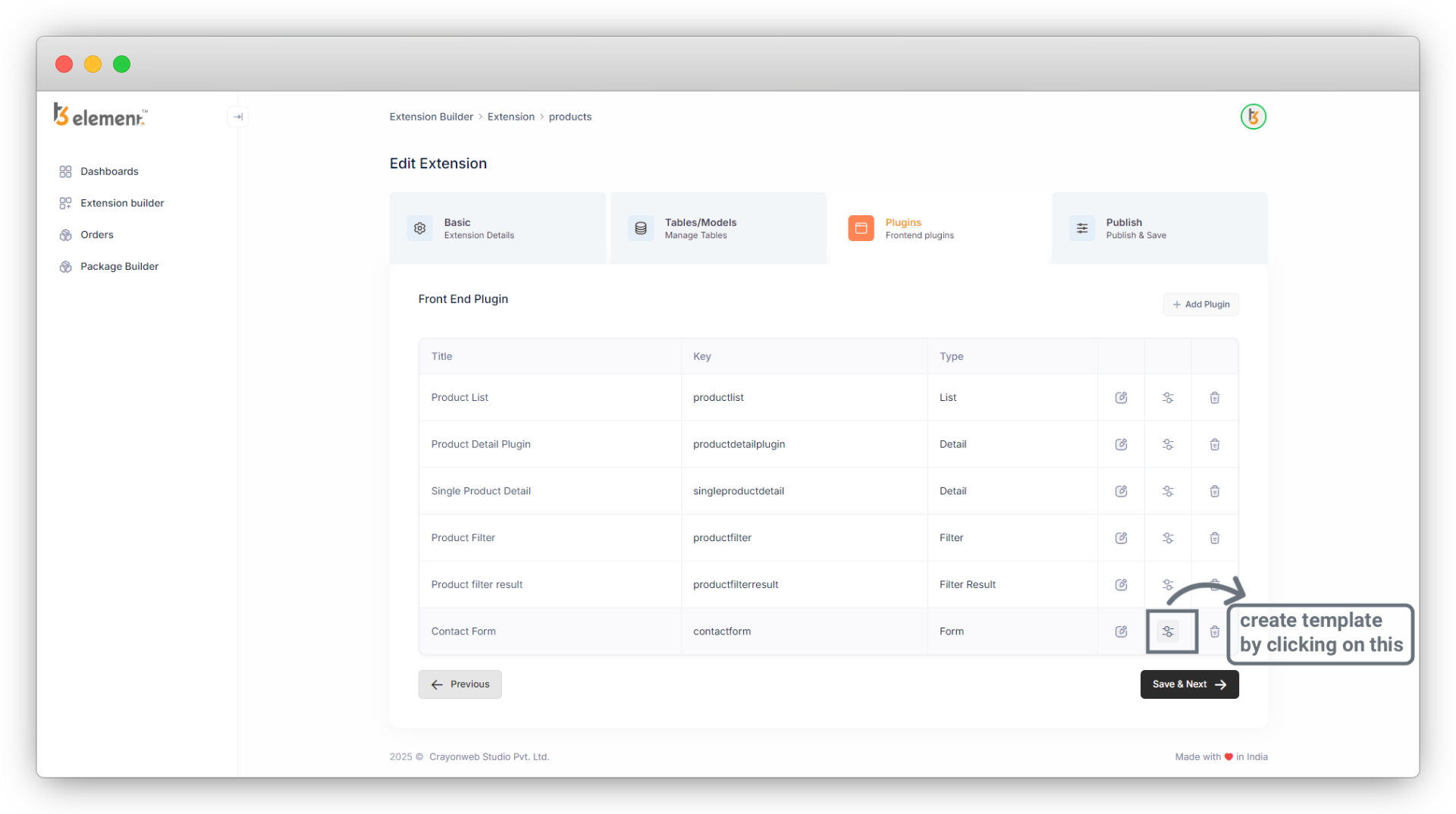Click the Add Plugin button

click(1200, 305)
